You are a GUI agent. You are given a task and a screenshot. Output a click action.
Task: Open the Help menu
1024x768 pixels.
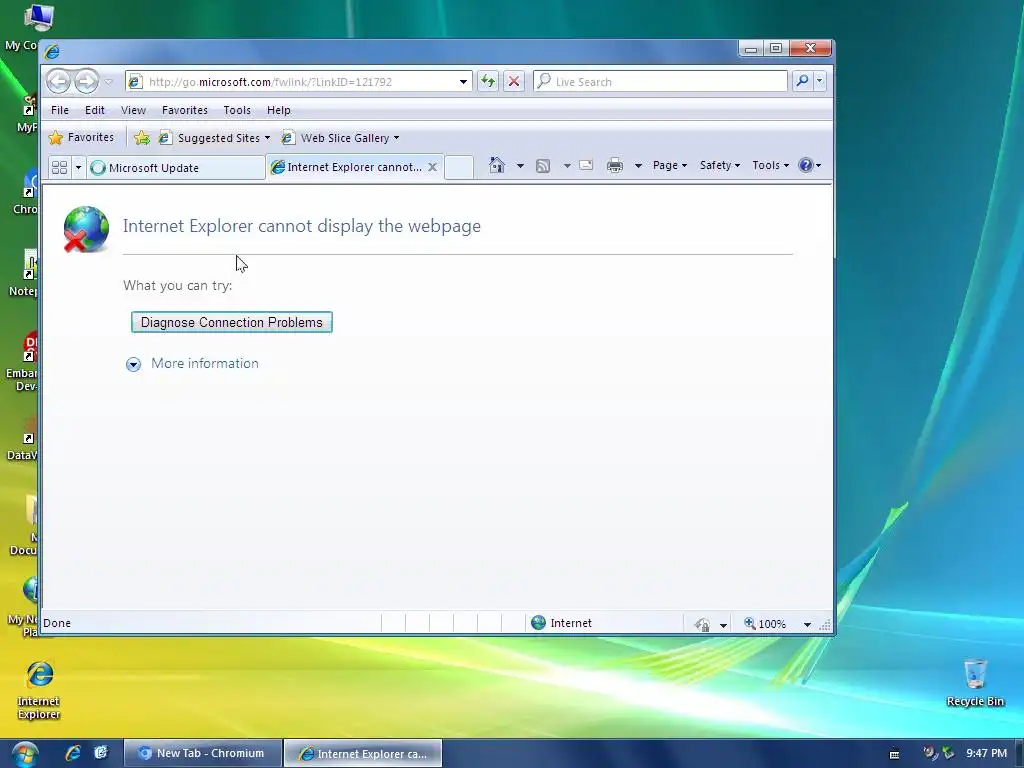(x=278, y=110)
